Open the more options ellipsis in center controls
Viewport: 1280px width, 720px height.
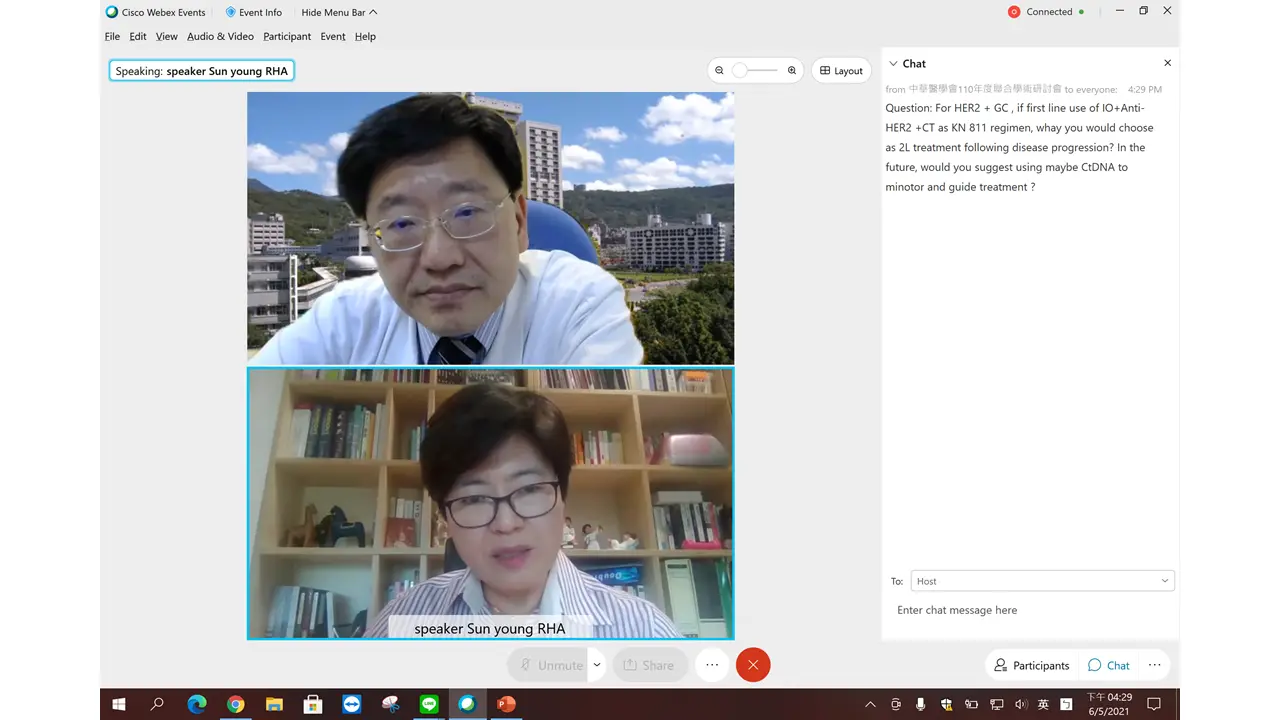coord(712,665)
